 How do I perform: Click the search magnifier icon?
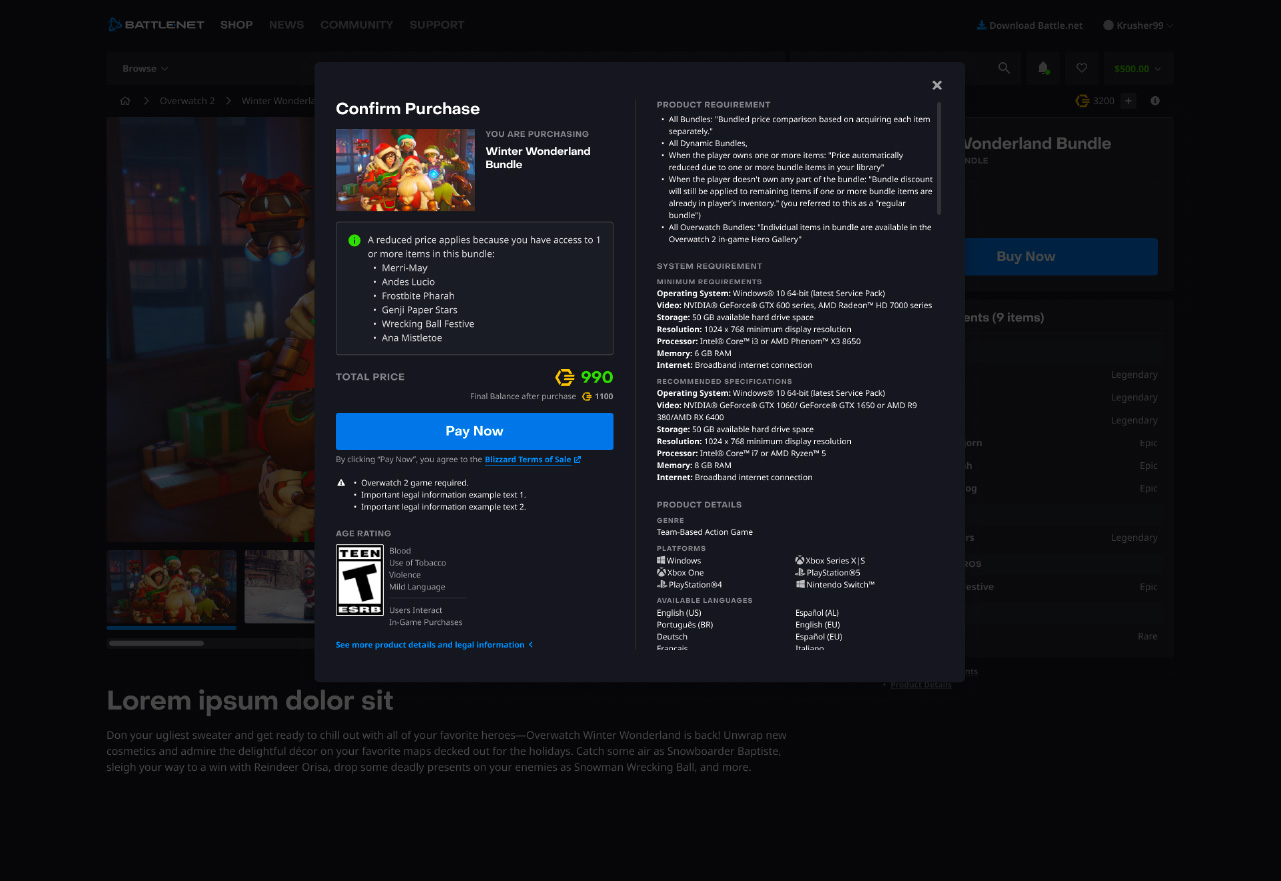(x=1004, y=68)
